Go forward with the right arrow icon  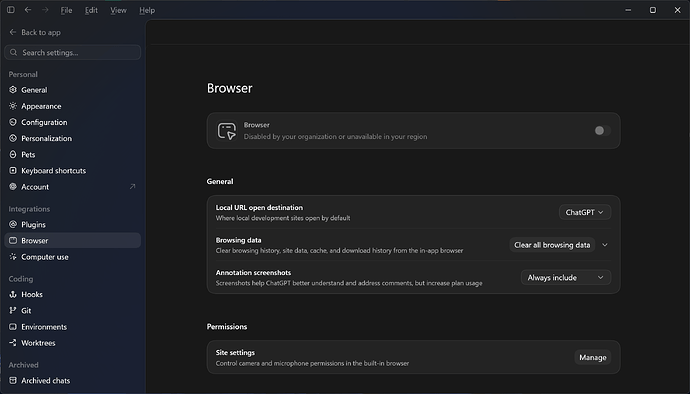tap(45, 10)
